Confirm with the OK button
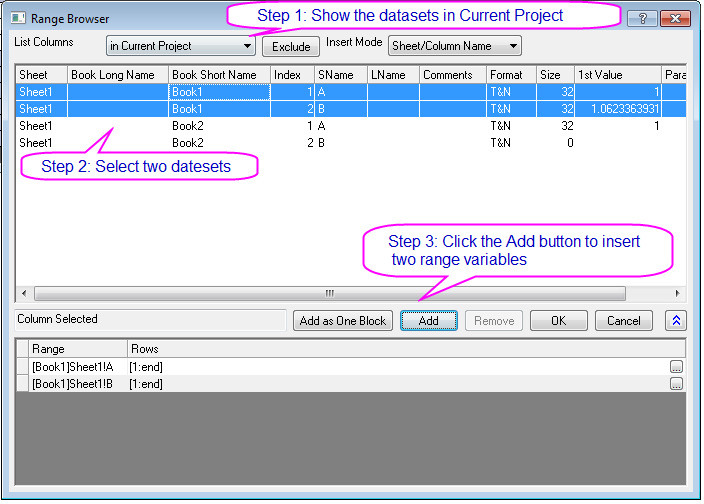 pyautogui.click(x=558, y=321)
